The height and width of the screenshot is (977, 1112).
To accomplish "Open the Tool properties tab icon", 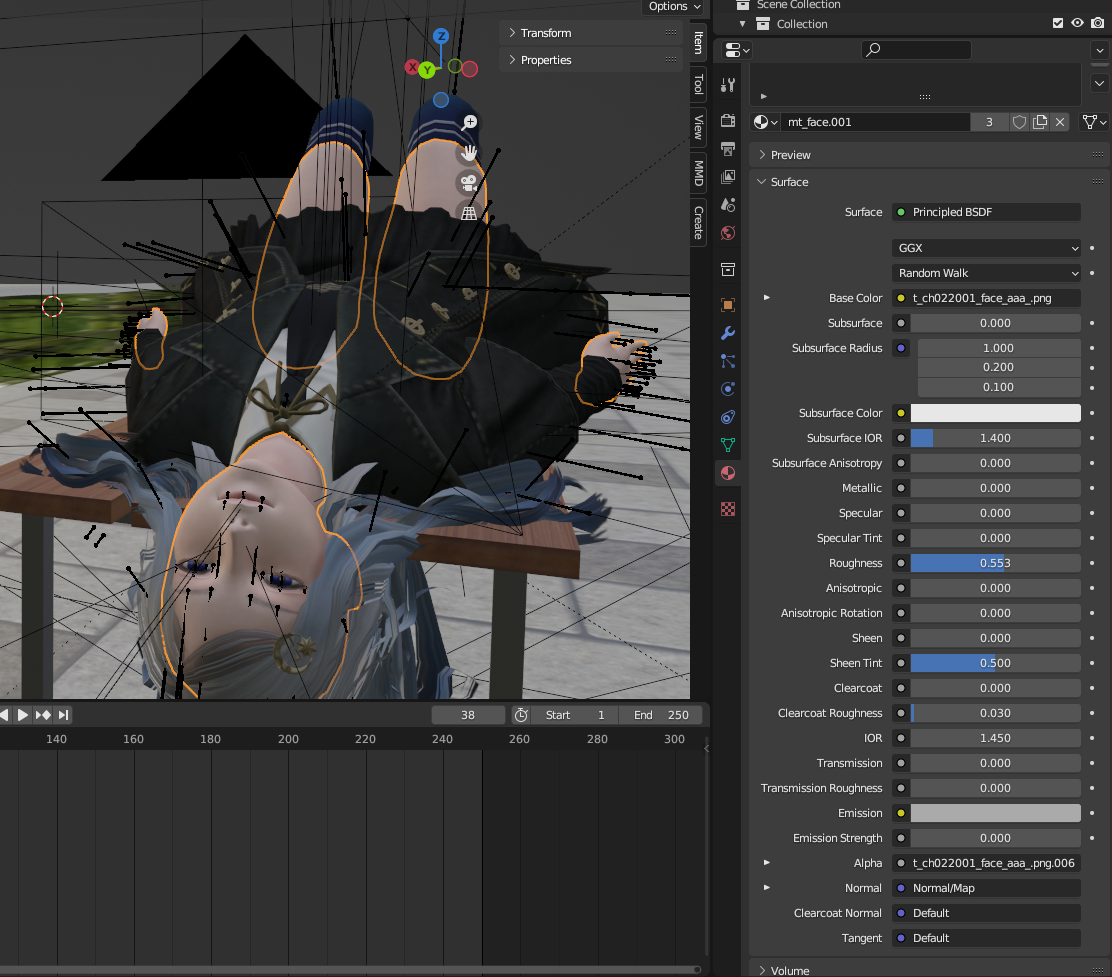I will tap(728, 85).
